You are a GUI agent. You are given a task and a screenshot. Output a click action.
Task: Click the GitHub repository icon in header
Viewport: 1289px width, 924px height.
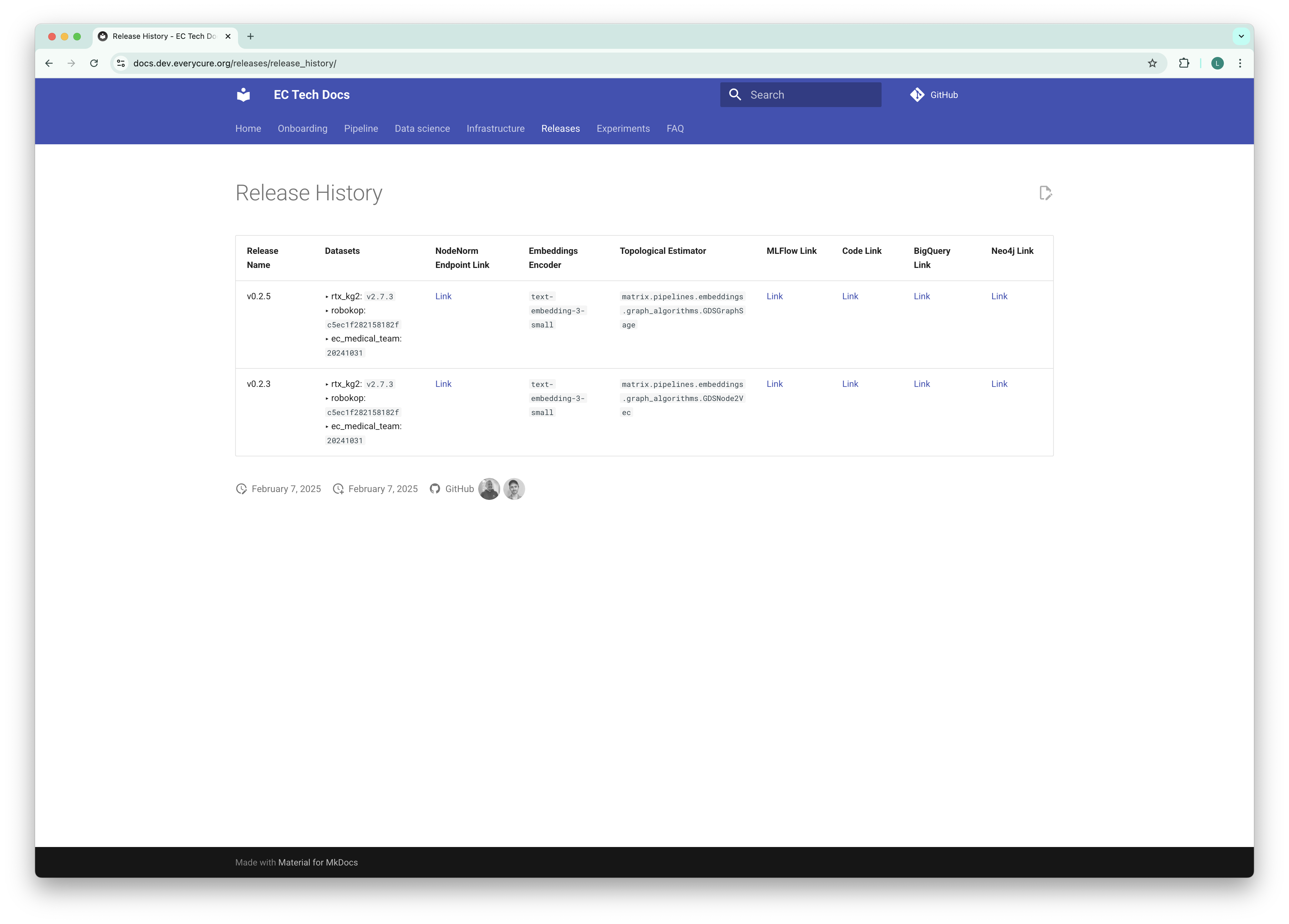pyautogui.click(x=917, y=95)
